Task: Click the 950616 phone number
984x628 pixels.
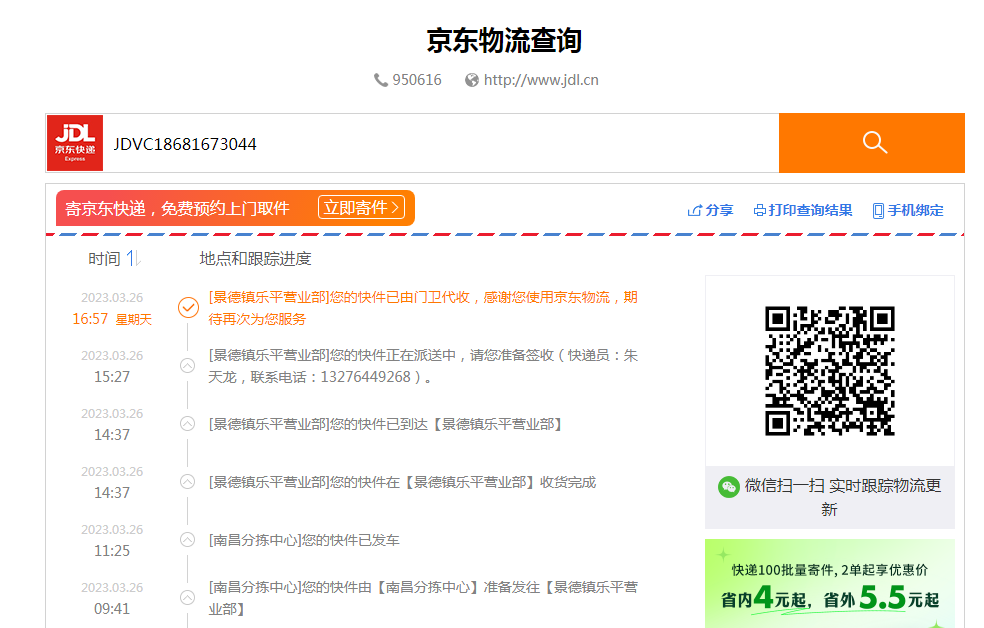Action: click(x=417, y=80)
